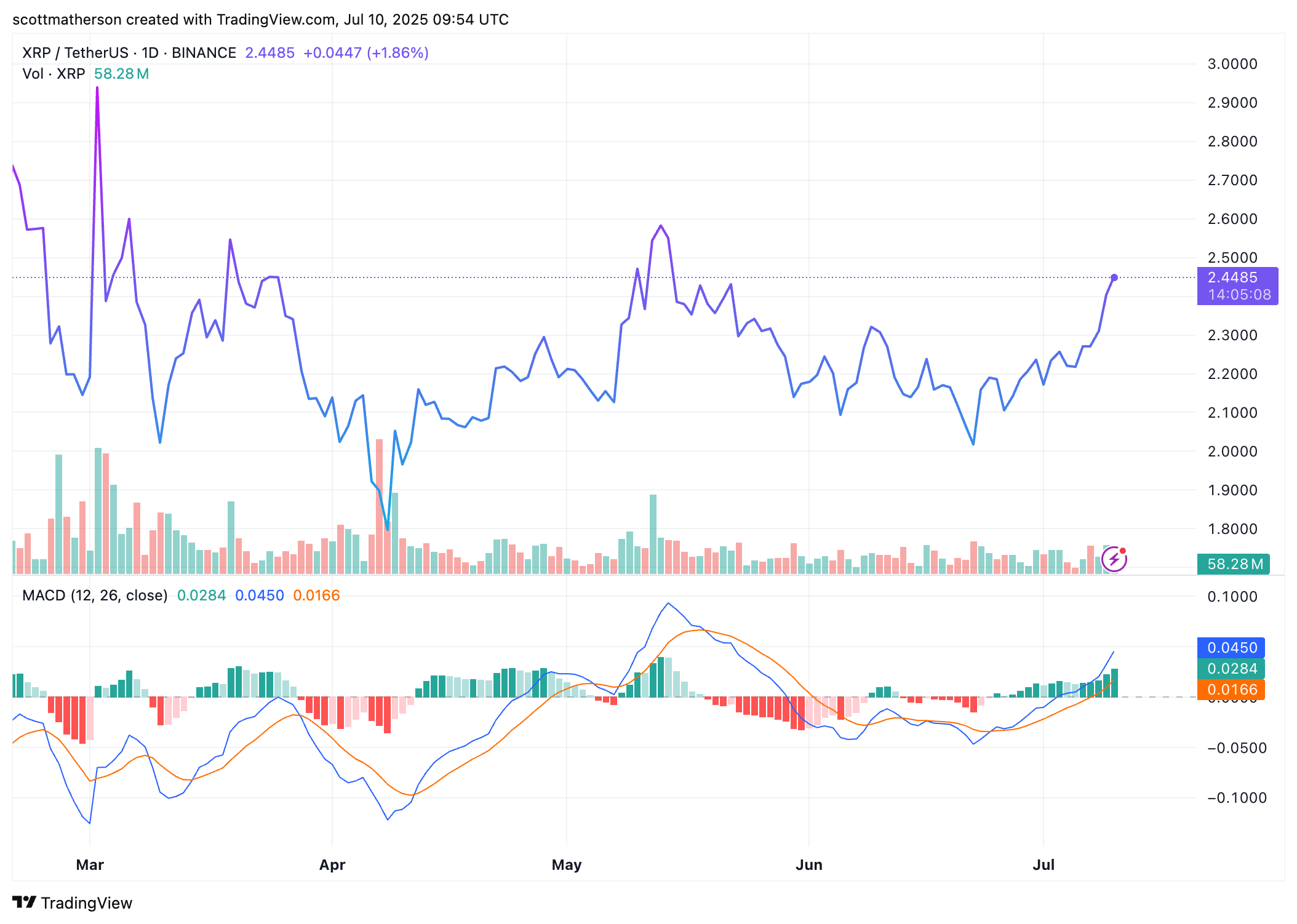Click the Jul label on time axis
The image size is (1297, 924).
coord(1044,865)
